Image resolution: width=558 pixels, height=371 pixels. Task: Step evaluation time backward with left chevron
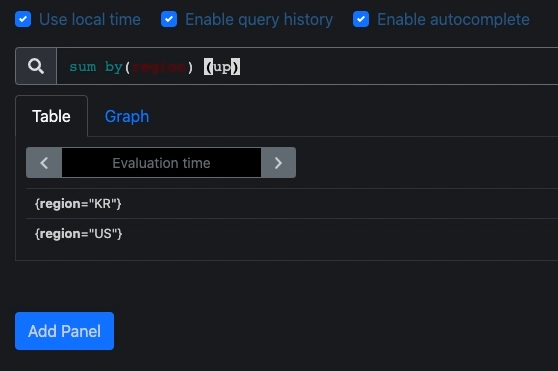[44, 163]
